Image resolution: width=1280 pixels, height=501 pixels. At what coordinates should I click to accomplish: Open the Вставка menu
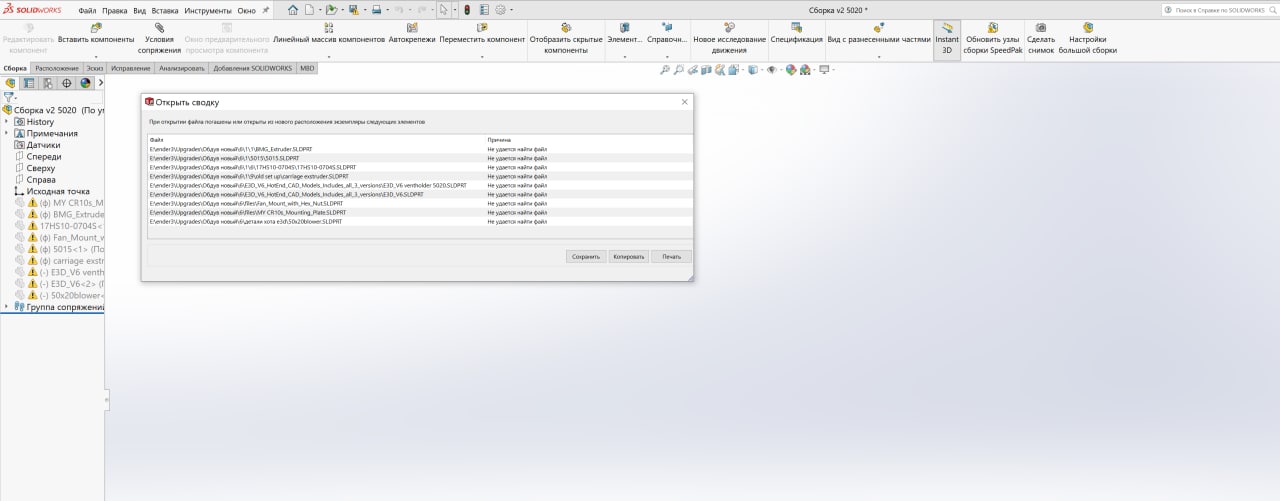click(x=165, y=10)
